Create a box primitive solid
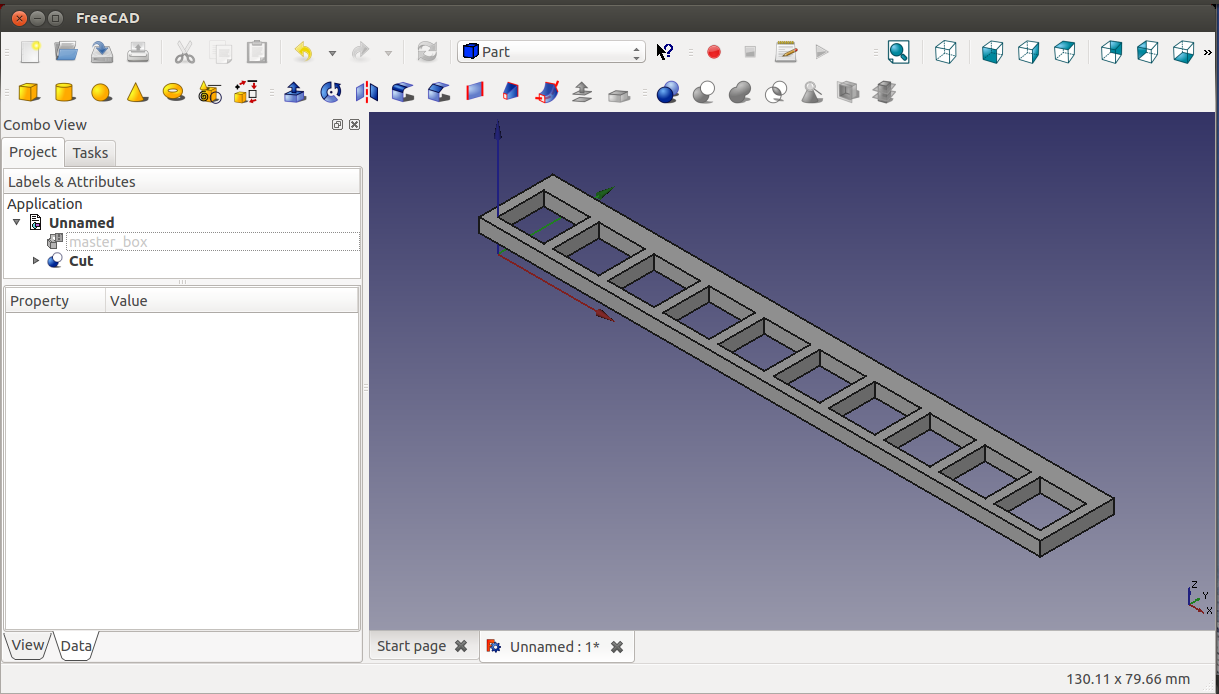The image size is (1219, 694). (x=29, y=93)
